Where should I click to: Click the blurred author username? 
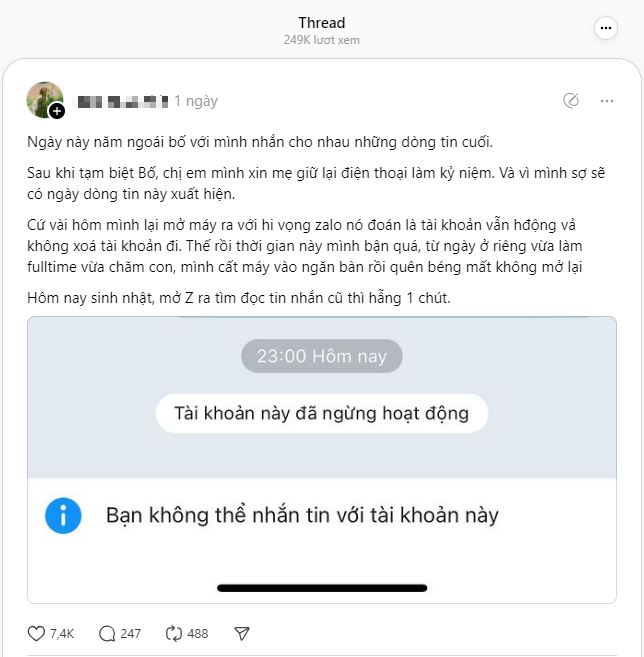coord(122,101)
